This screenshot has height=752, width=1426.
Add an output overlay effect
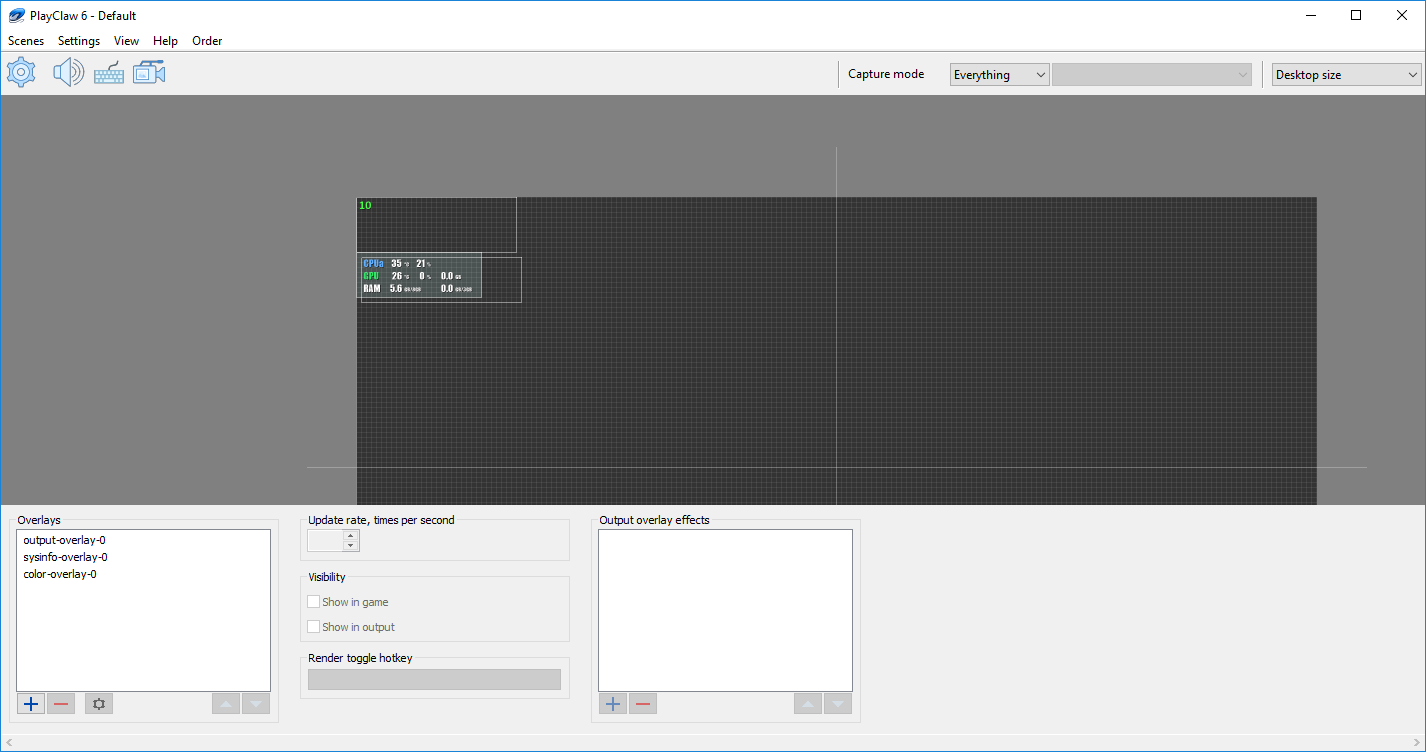click(x=613, y=704)
